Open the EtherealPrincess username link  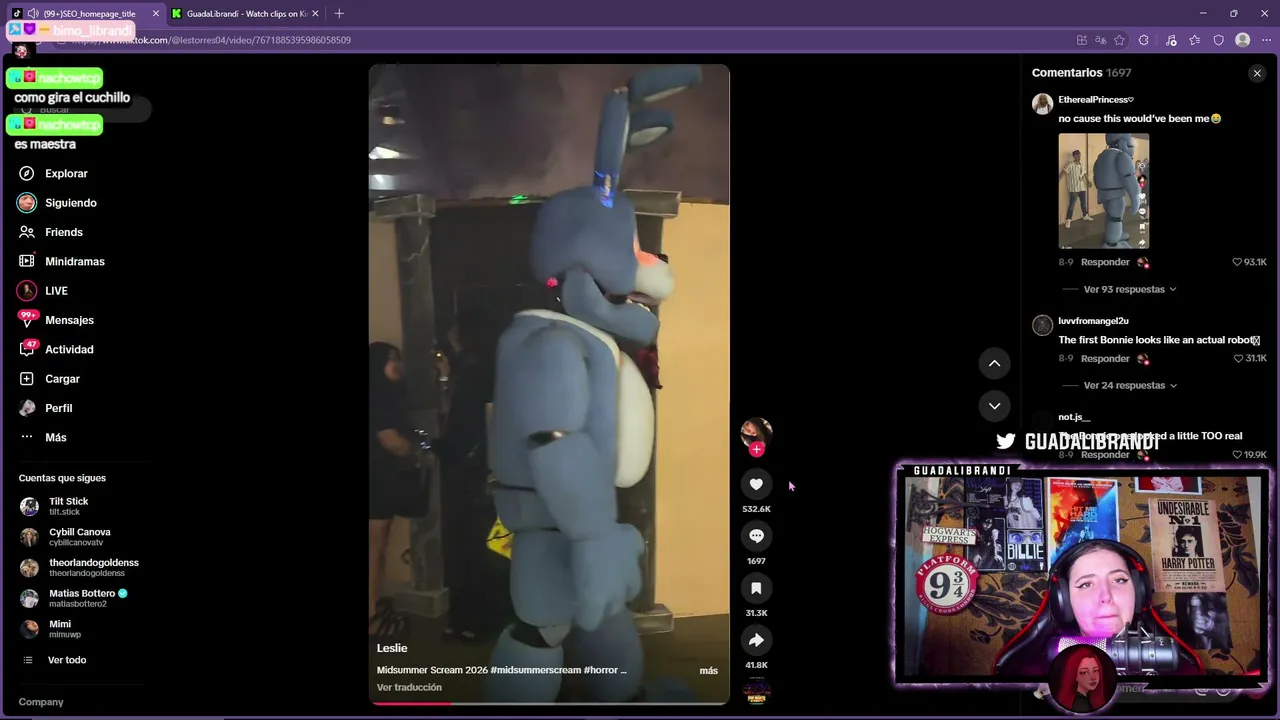pos(1096,100)
